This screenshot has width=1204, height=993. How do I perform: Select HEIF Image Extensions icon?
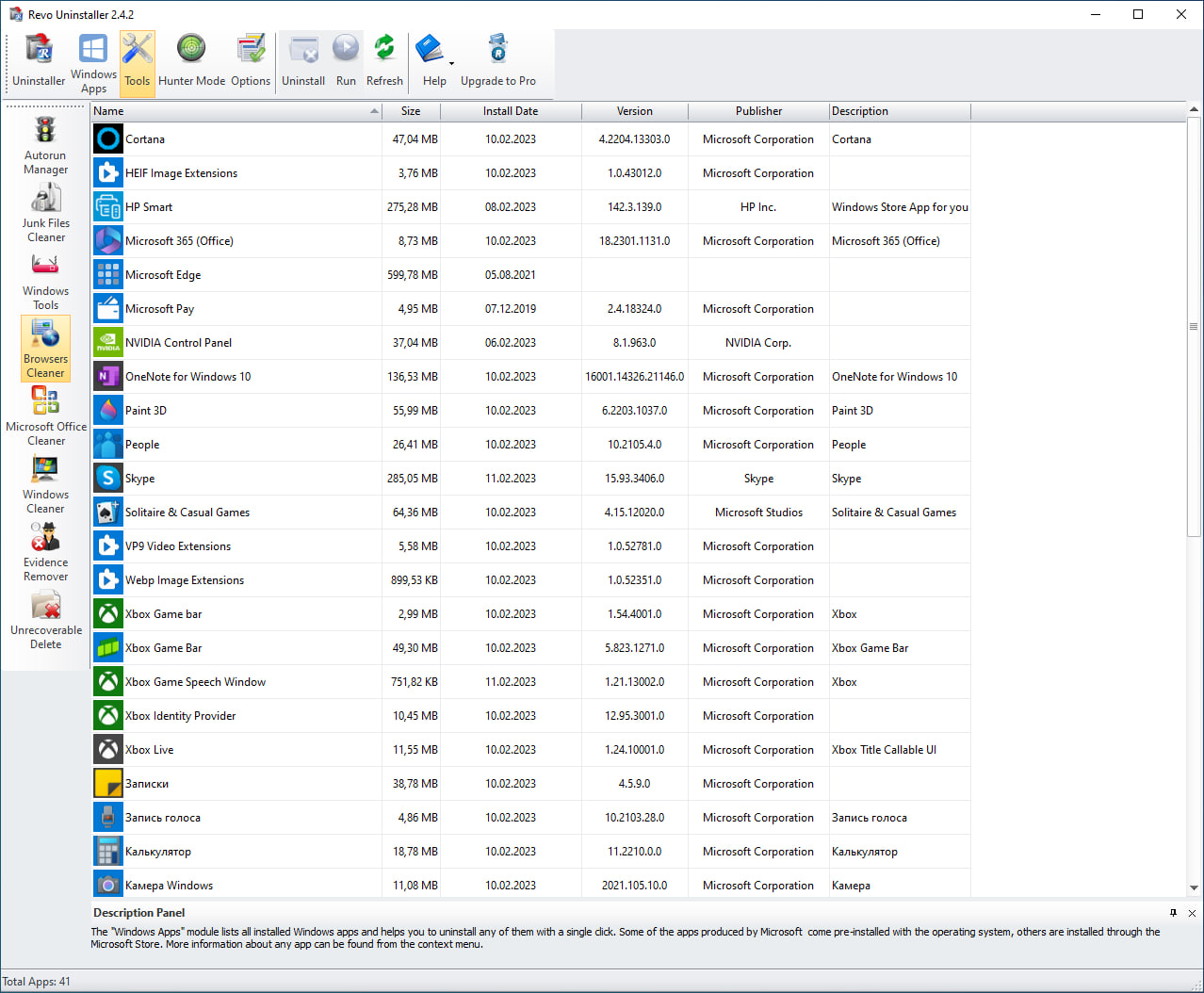(108, 173)
